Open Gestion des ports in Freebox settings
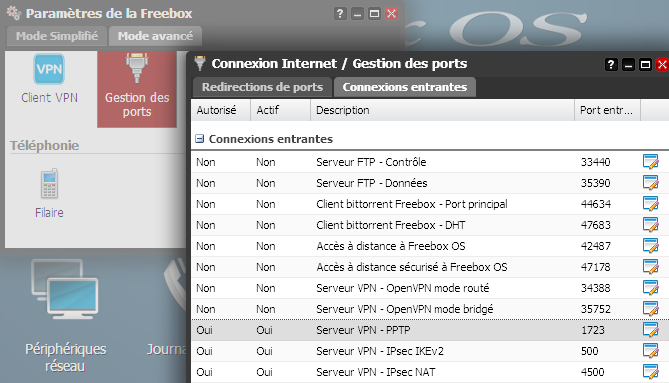Image resolution: width=669 pixels, height=383 pixels. pyautogui.click(x=137, y=89)
